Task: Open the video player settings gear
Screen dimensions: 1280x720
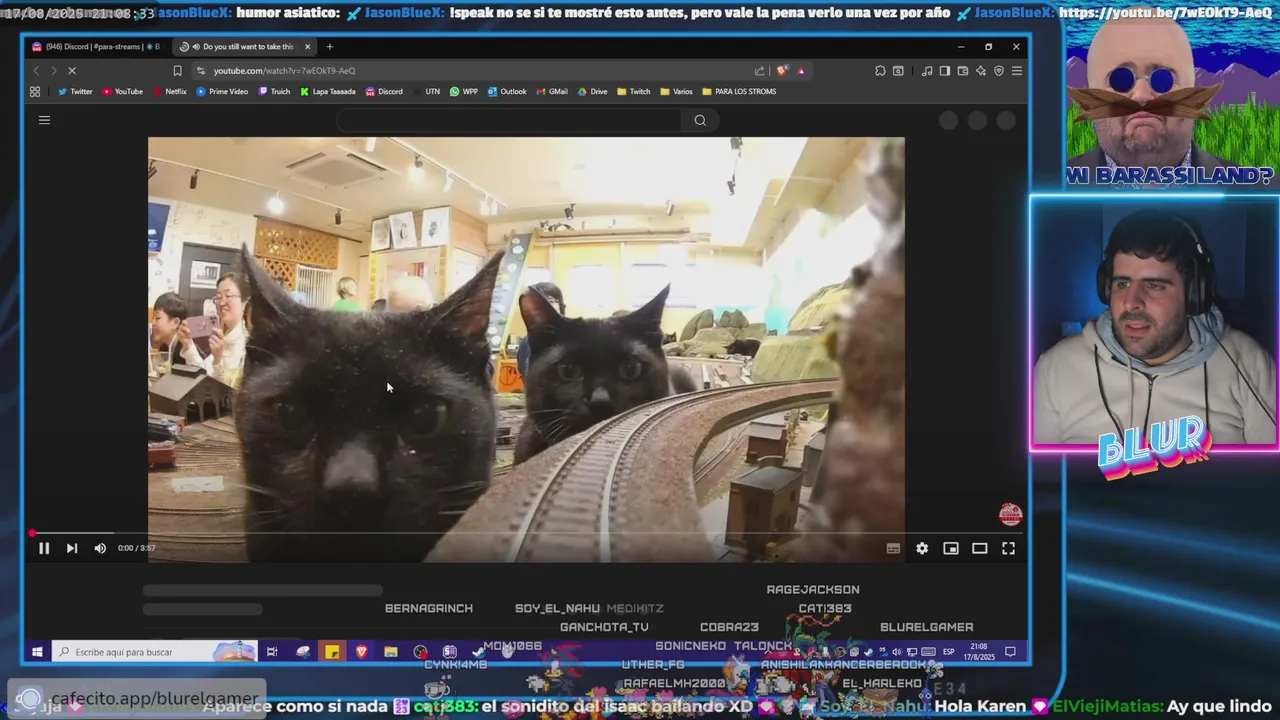Action: (922, 548)
